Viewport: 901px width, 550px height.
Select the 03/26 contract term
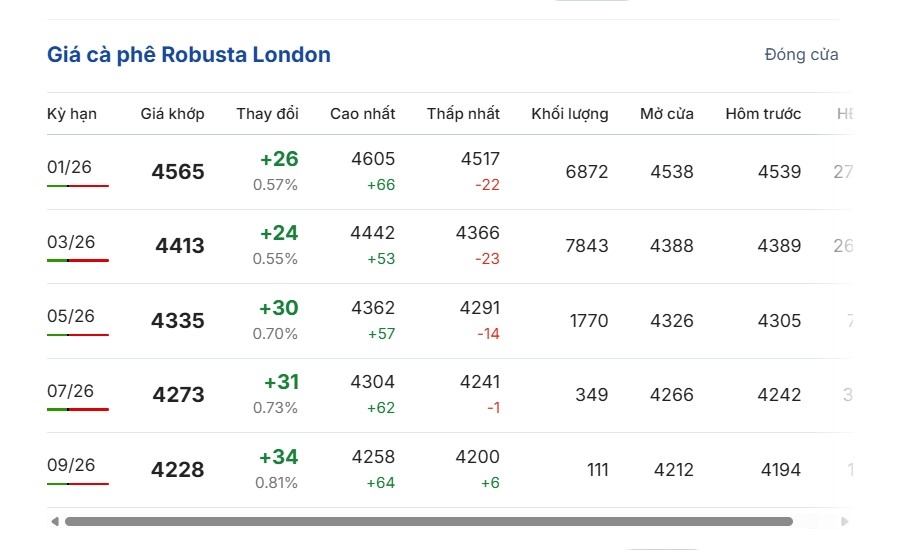[x=71, y=242]
